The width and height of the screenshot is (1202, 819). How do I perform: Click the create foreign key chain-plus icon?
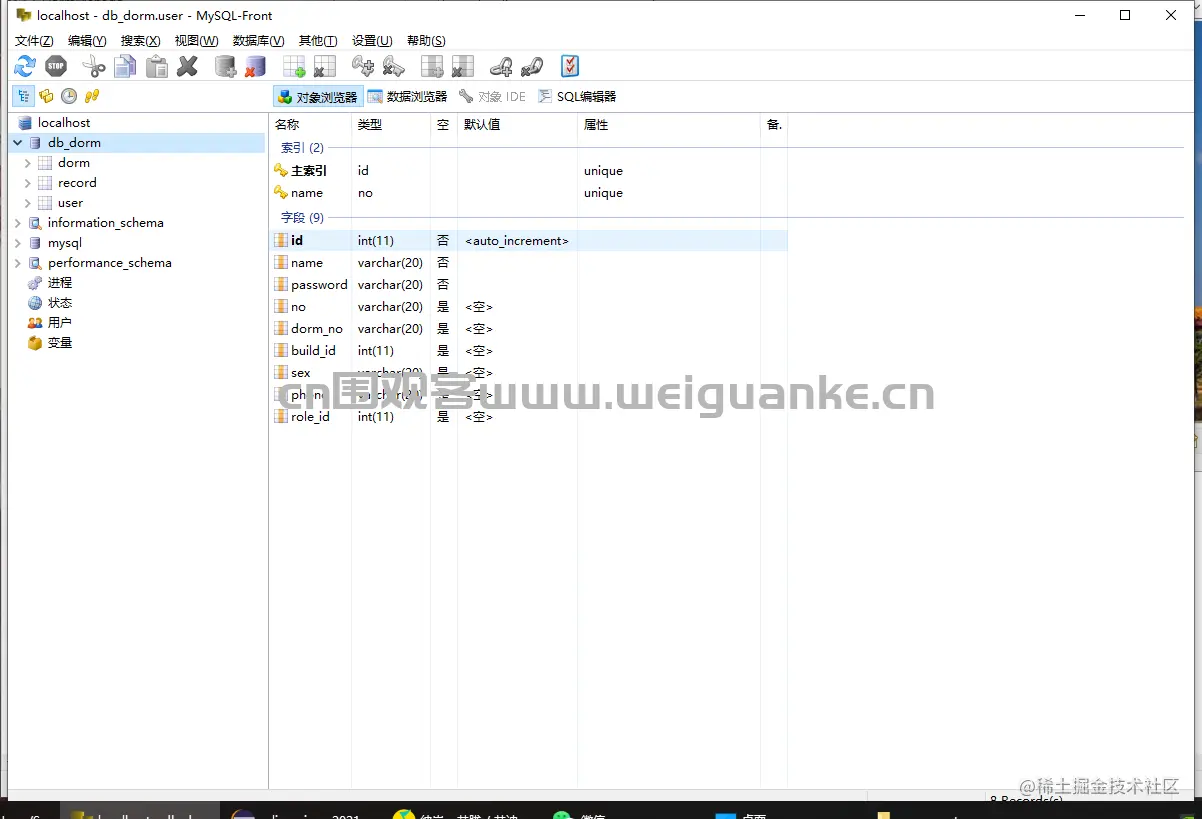point(501,67)
